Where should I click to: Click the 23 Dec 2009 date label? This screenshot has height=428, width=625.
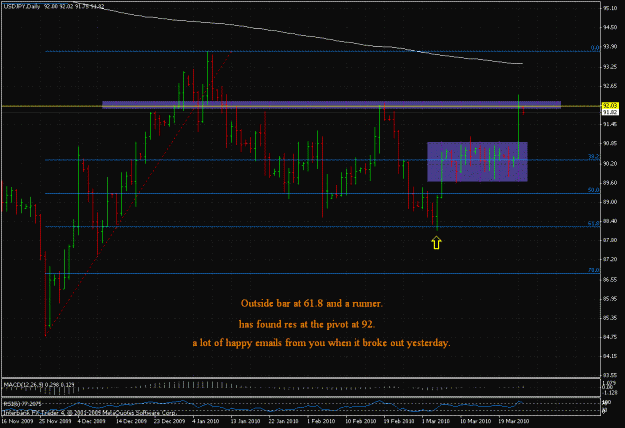169,421
